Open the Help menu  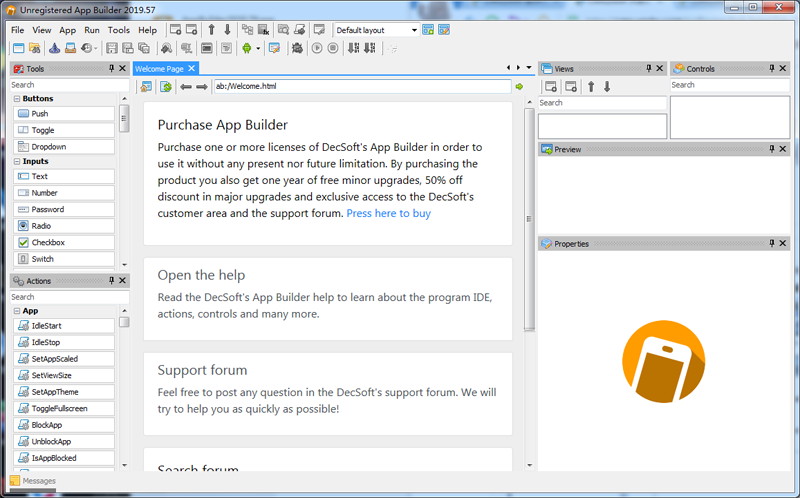[x=147, y=30]
